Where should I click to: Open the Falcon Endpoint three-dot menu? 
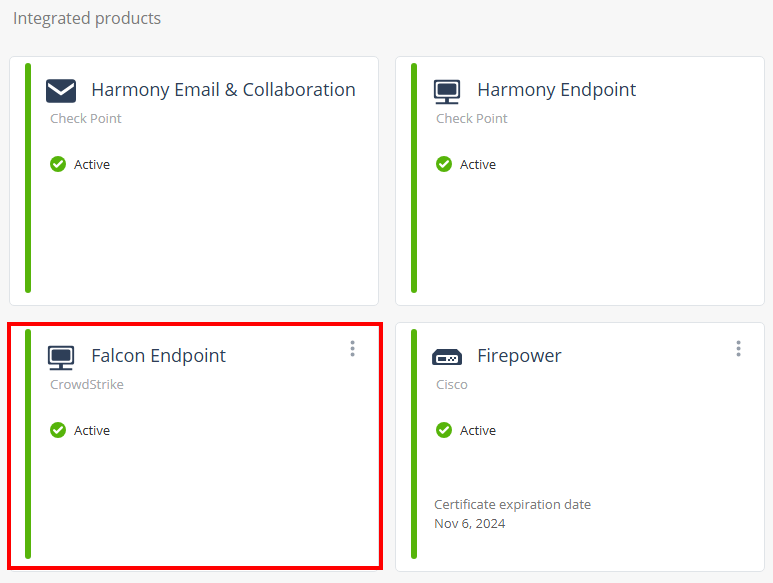point(352,348)
